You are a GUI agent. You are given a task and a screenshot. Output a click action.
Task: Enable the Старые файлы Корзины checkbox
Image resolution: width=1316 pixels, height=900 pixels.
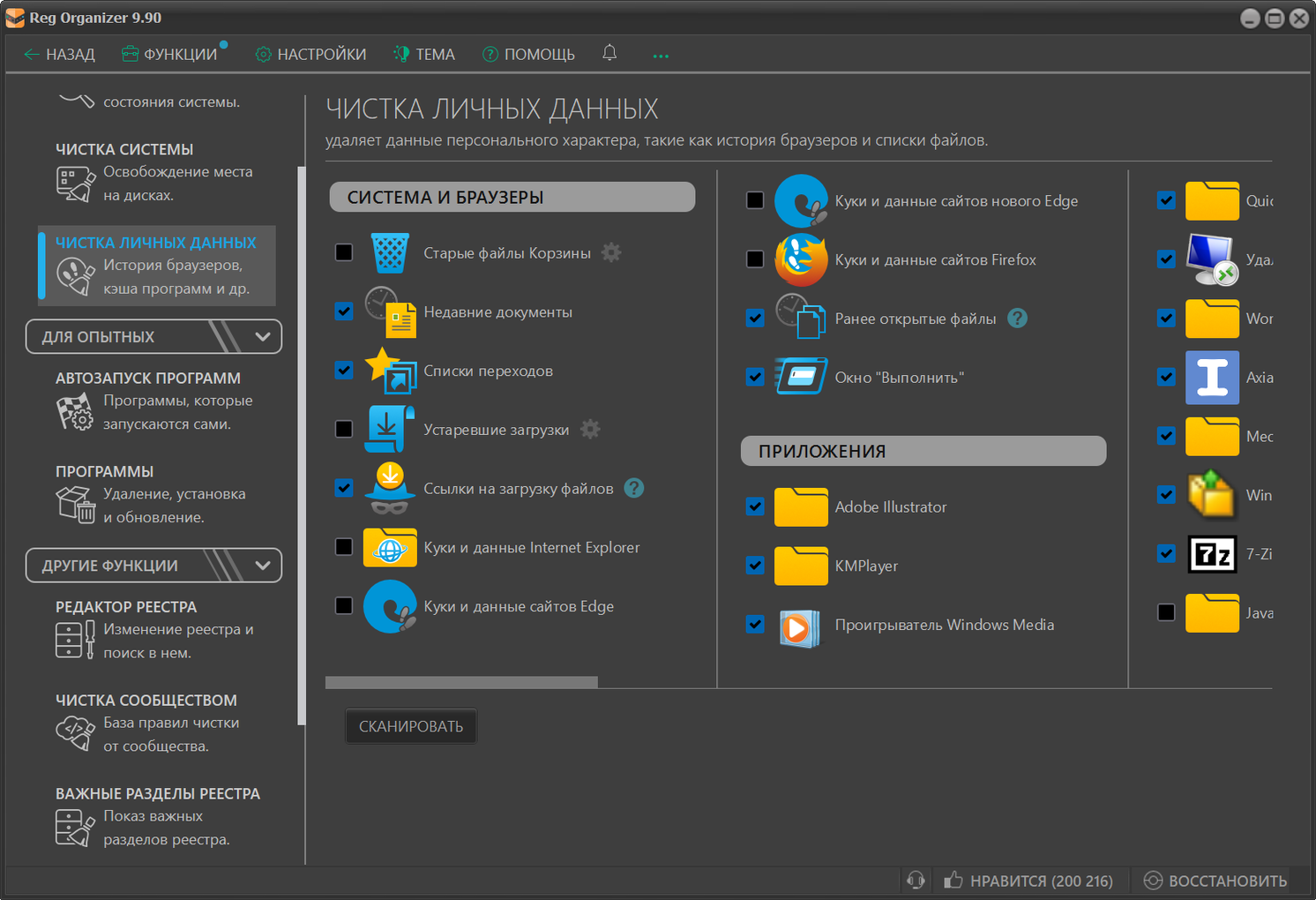point(344,253)
